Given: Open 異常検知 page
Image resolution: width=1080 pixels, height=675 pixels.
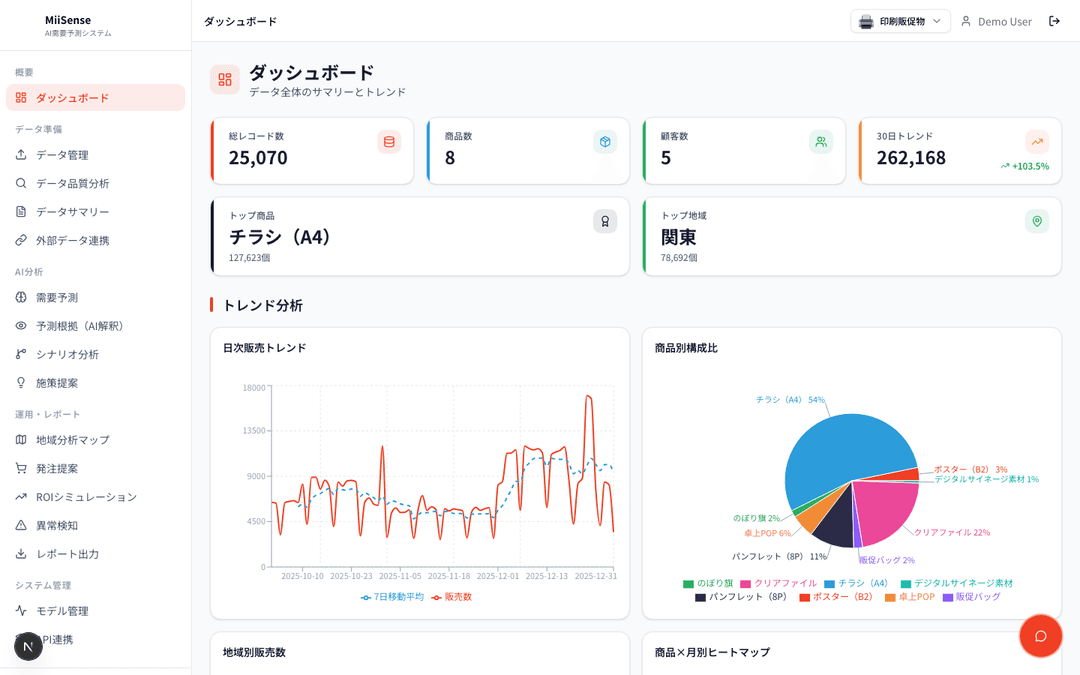Looking at the screenshot, I should click(x=96, y=526).
